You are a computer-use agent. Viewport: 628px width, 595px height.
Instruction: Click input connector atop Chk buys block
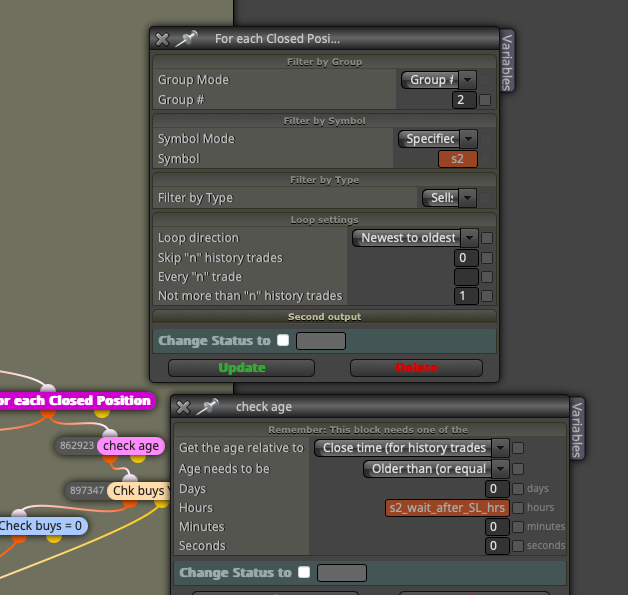[130, 478]
